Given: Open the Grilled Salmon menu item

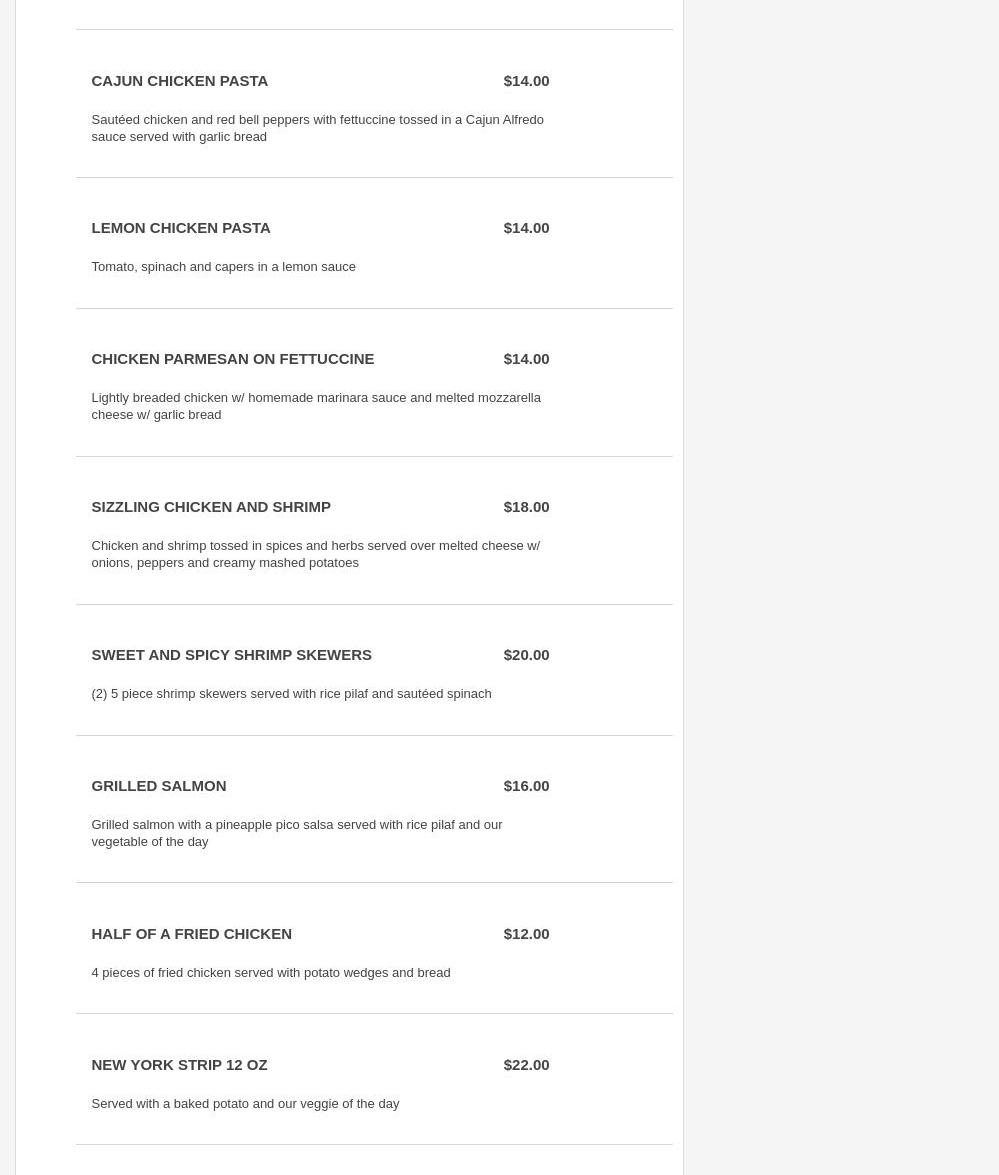Looking at the screenshot, I should [158, 786].
